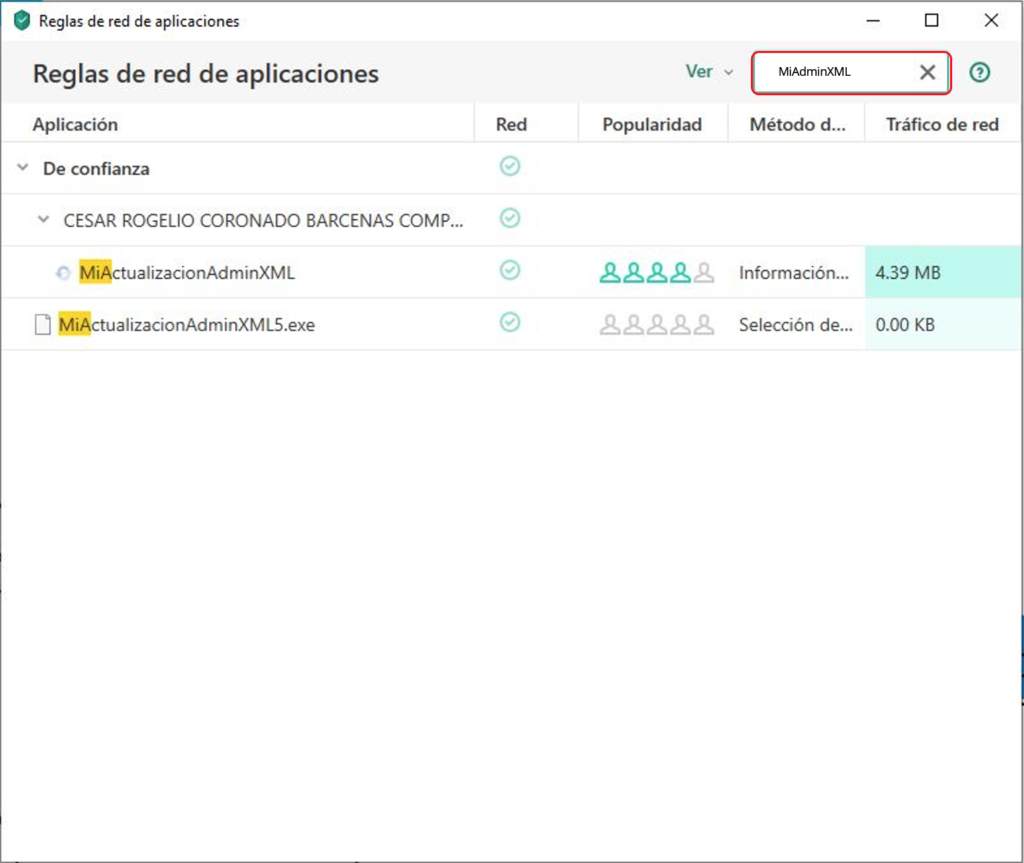Collapse the CESAR ROGELIO CORONADO BARCENAS group

43,219
